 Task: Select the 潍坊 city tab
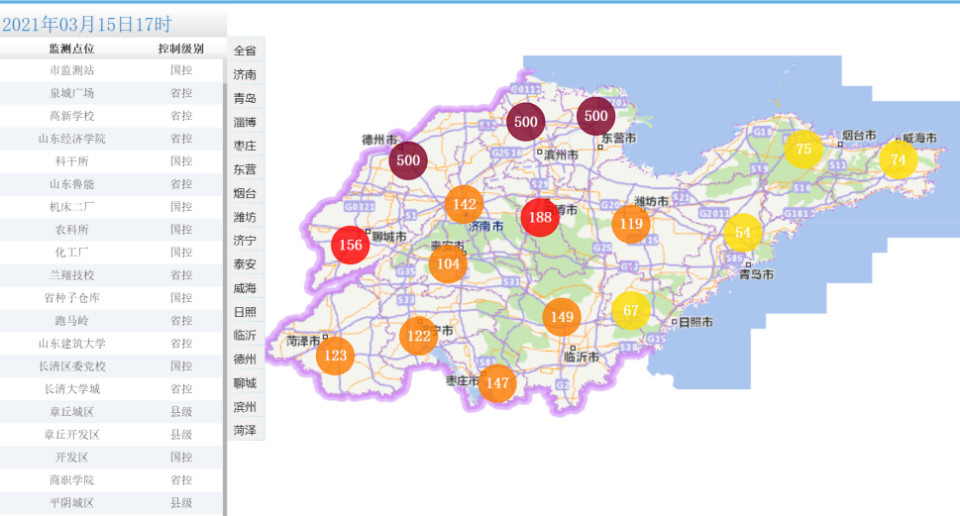tap(246, 217)
